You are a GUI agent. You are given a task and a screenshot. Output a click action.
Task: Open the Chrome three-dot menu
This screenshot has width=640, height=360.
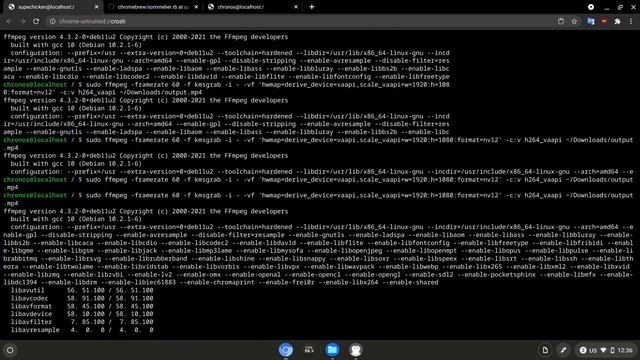(631, 21)
